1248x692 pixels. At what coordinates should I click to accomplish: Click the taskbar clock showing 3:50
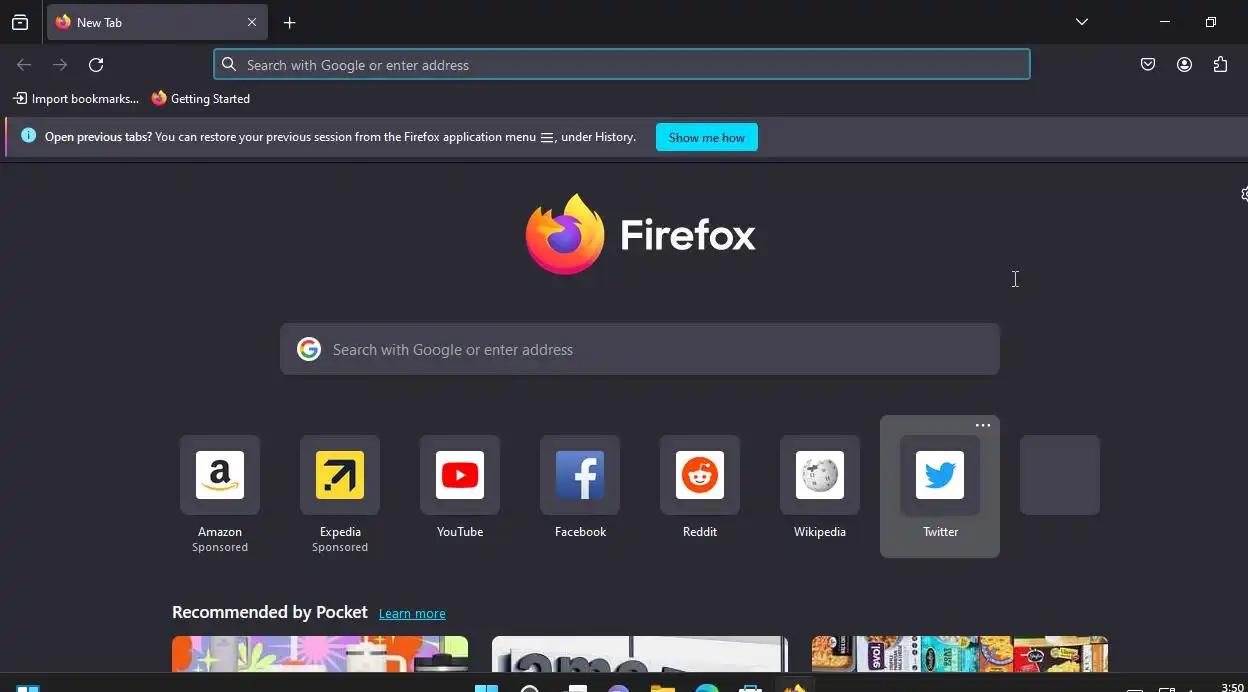click(1232, 686)
